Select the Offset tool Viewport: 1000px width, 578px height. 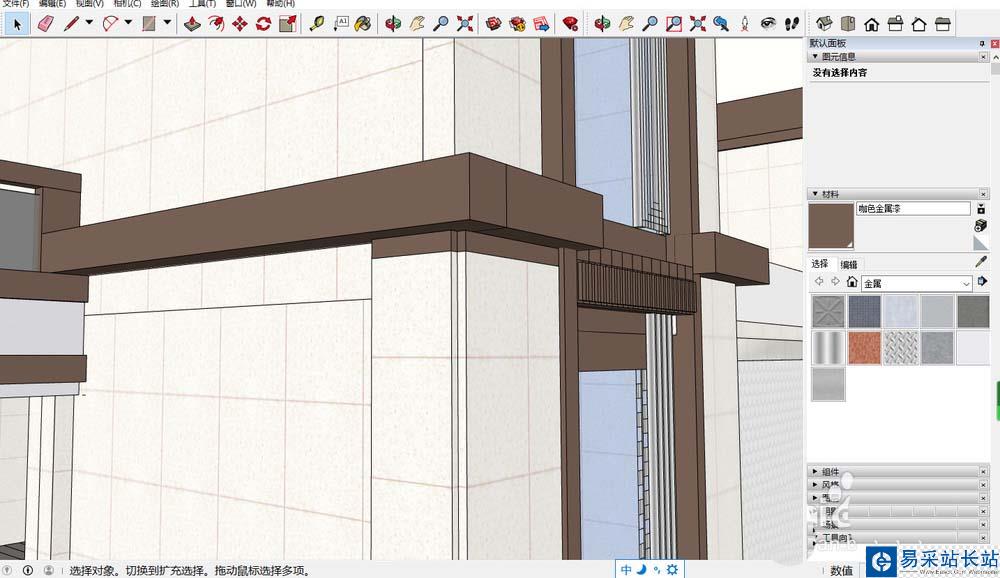216,24
